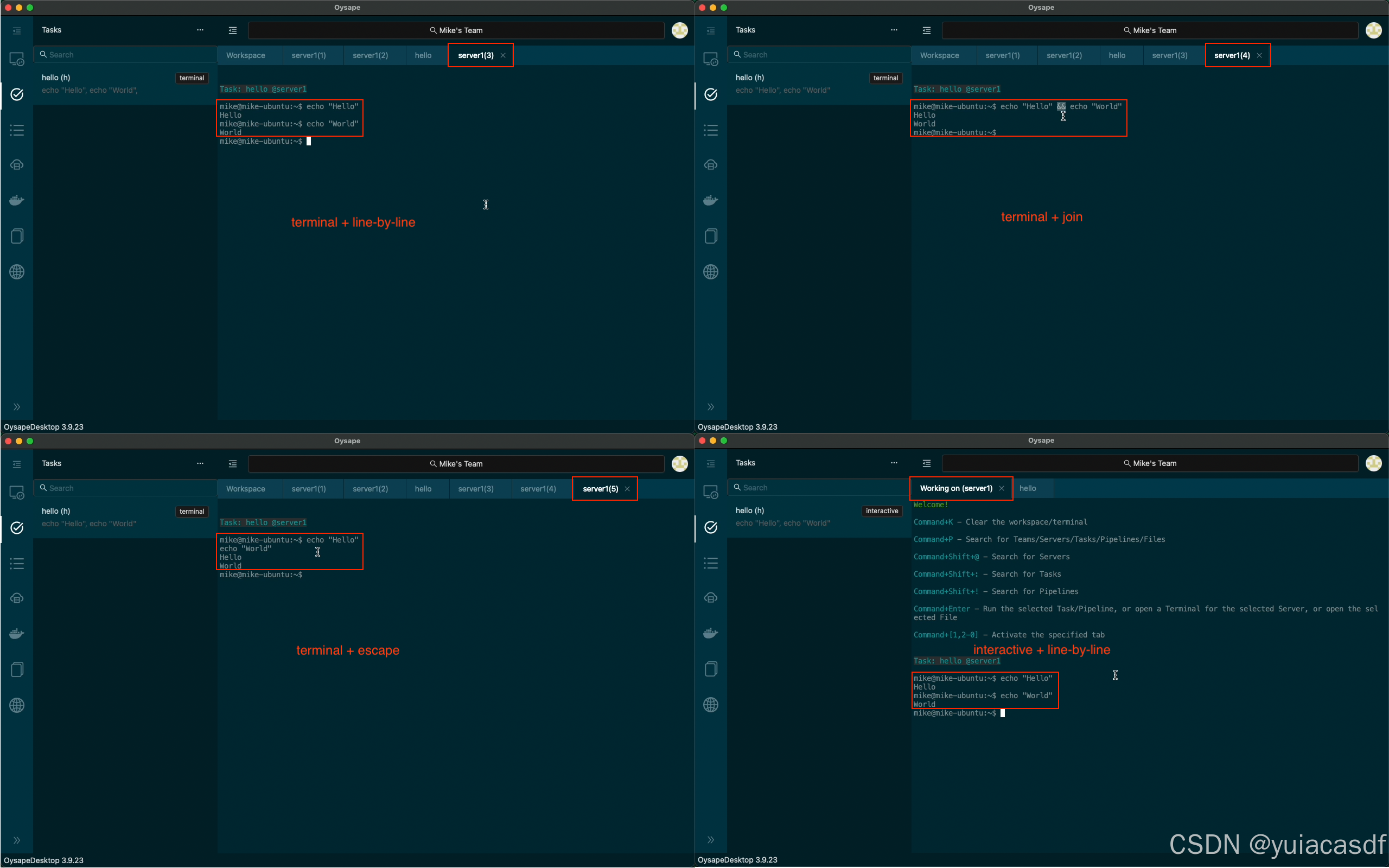Close the Working on (server1) tab
The image size is (1389, 868).
(x=1002, y=489)
